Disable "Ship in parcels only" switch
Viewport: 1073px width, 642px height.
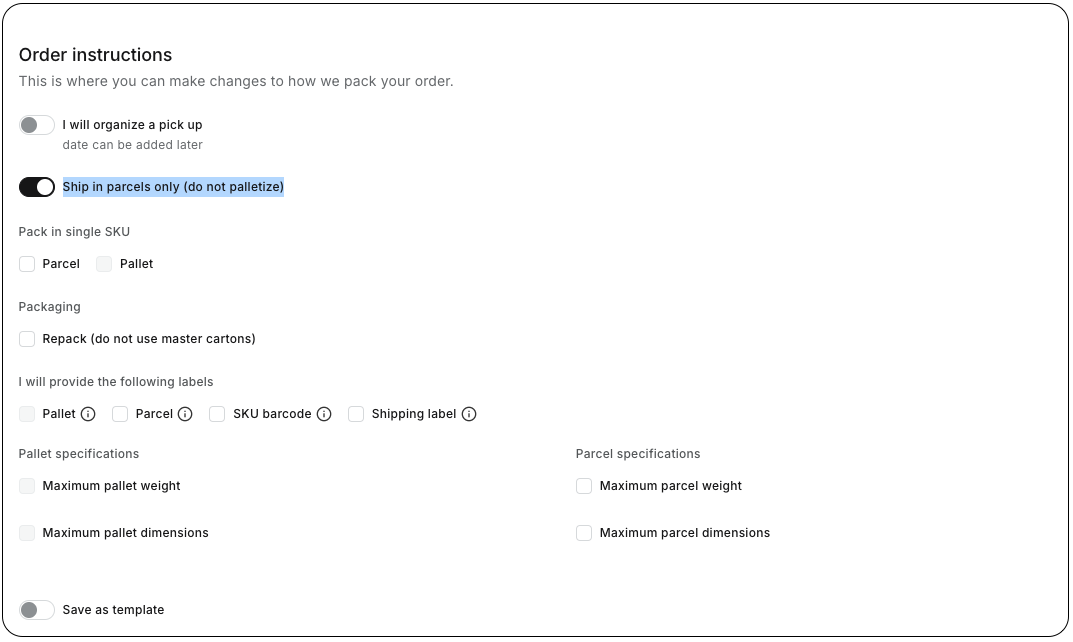coord(37,187)
